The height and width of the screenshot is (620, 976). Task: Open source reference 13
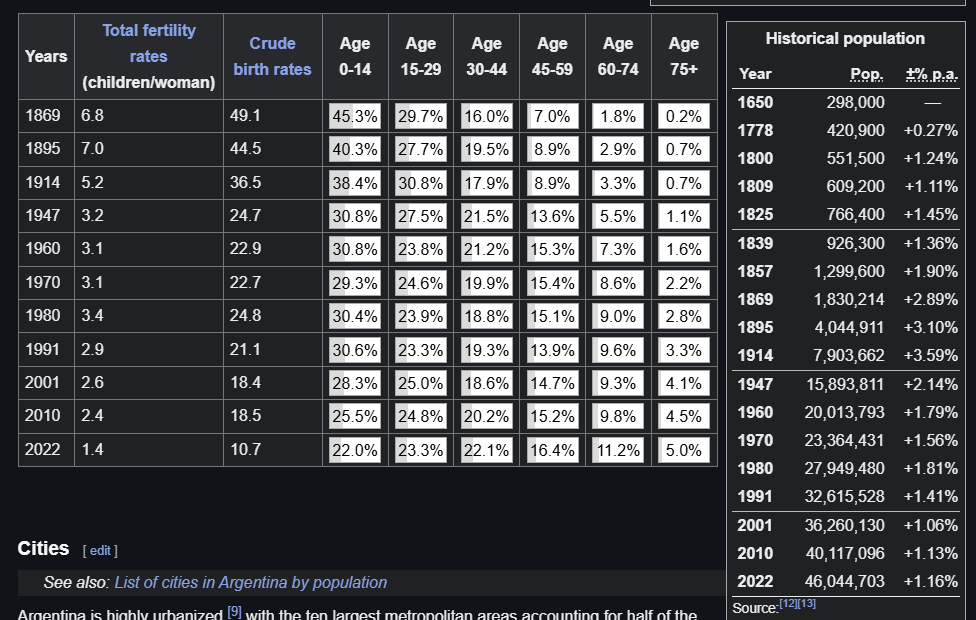point(809,604)
